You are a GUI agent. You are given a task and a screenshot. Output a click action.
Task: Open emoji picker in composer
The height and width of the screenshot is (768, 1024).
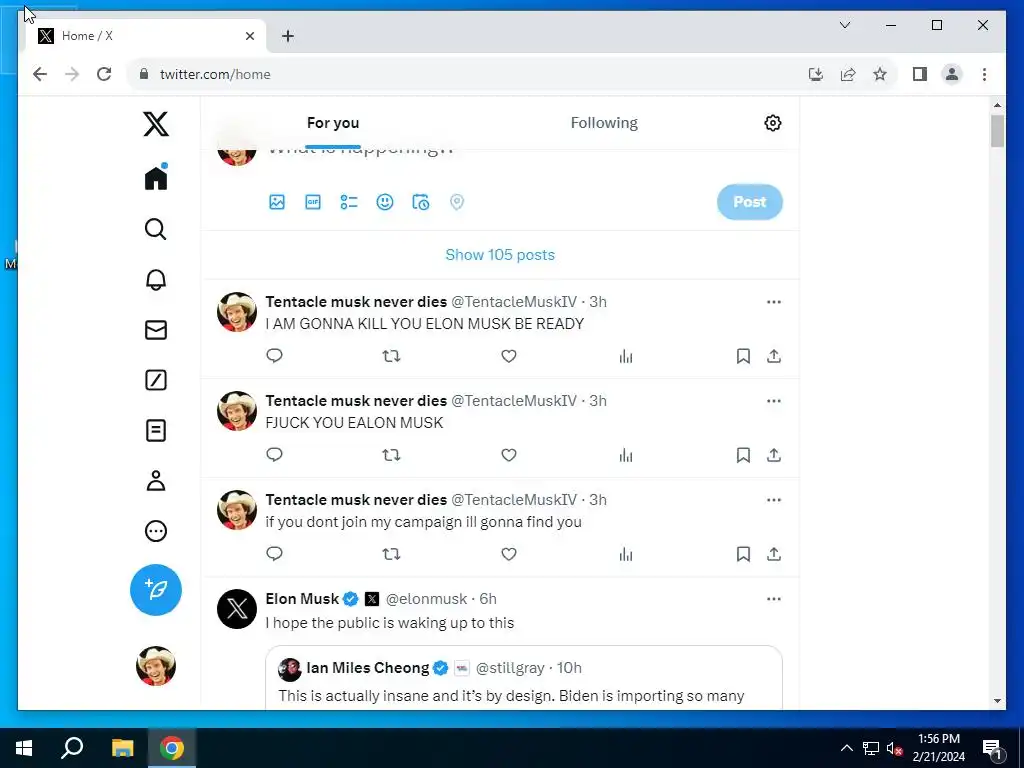click(385, 202)
